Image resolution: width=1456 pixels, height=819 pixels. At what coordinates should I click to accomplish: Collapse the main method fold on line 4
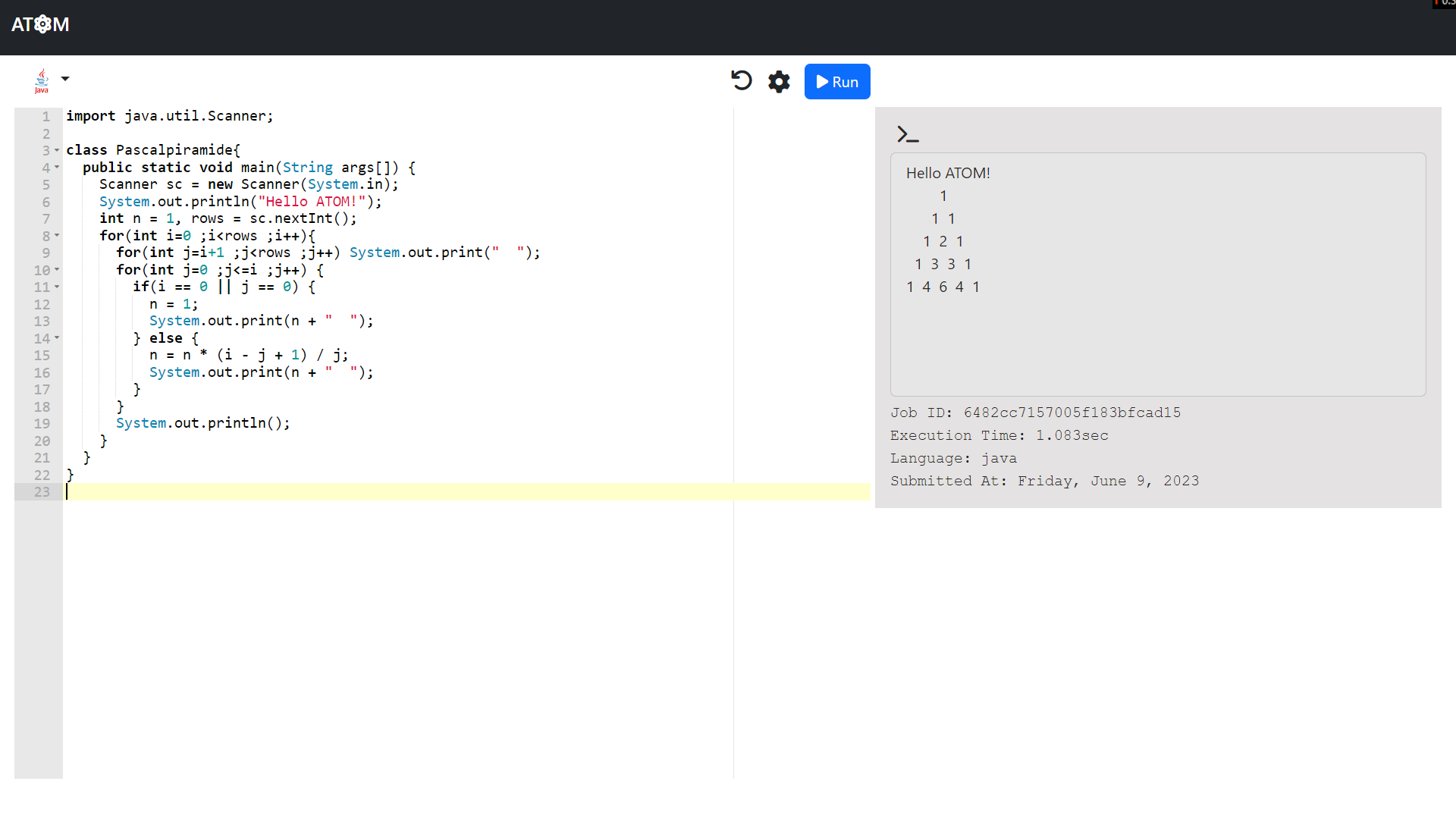[x=57, y=168]
